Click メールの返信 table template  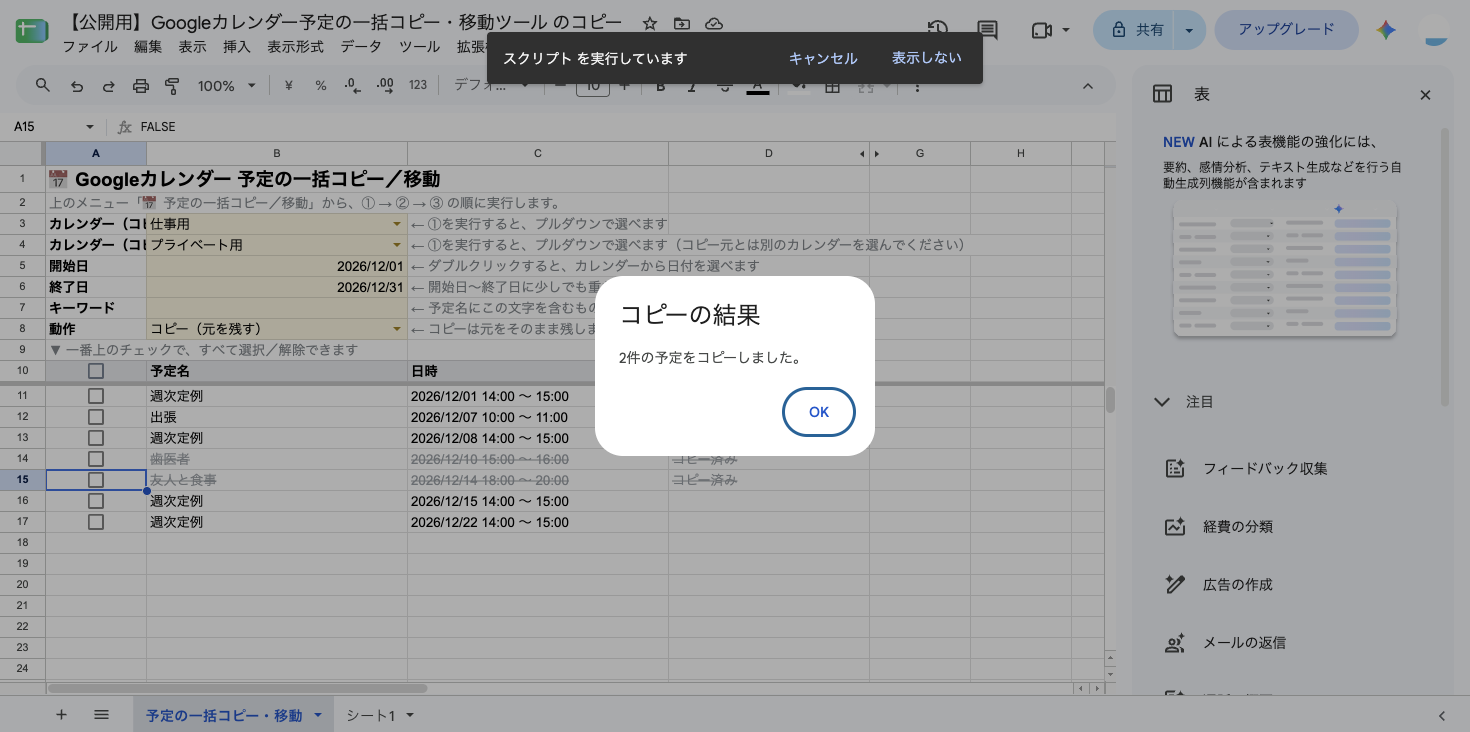point(1244,642)
